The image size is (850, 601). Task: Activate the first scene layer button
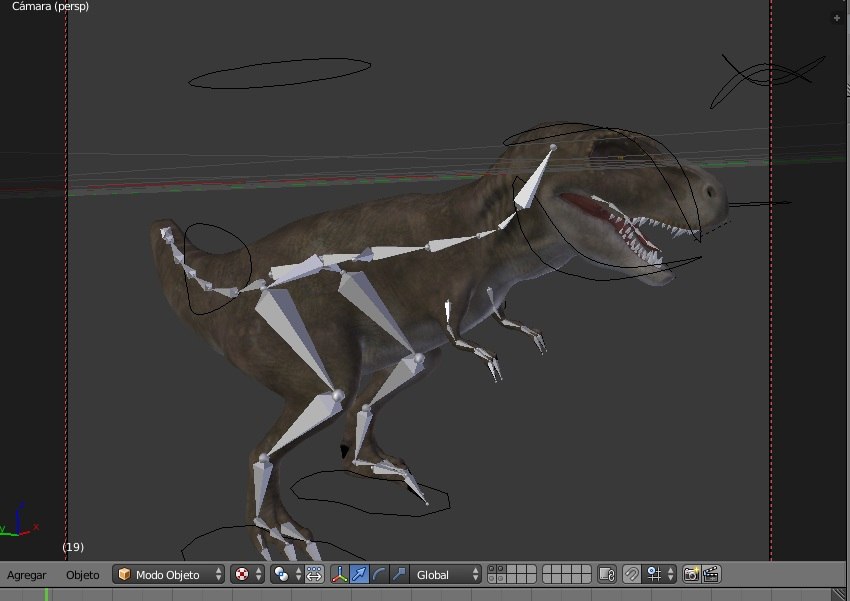[x=491, y=570]
